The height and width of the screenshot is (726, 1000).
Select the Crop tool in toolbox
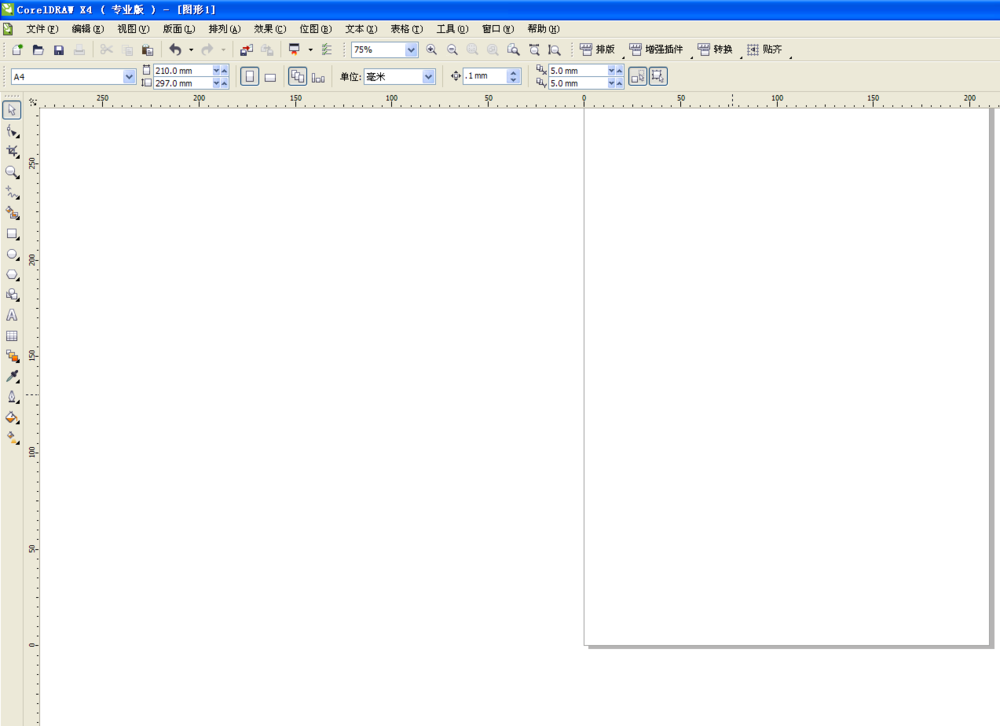(12, 151)
